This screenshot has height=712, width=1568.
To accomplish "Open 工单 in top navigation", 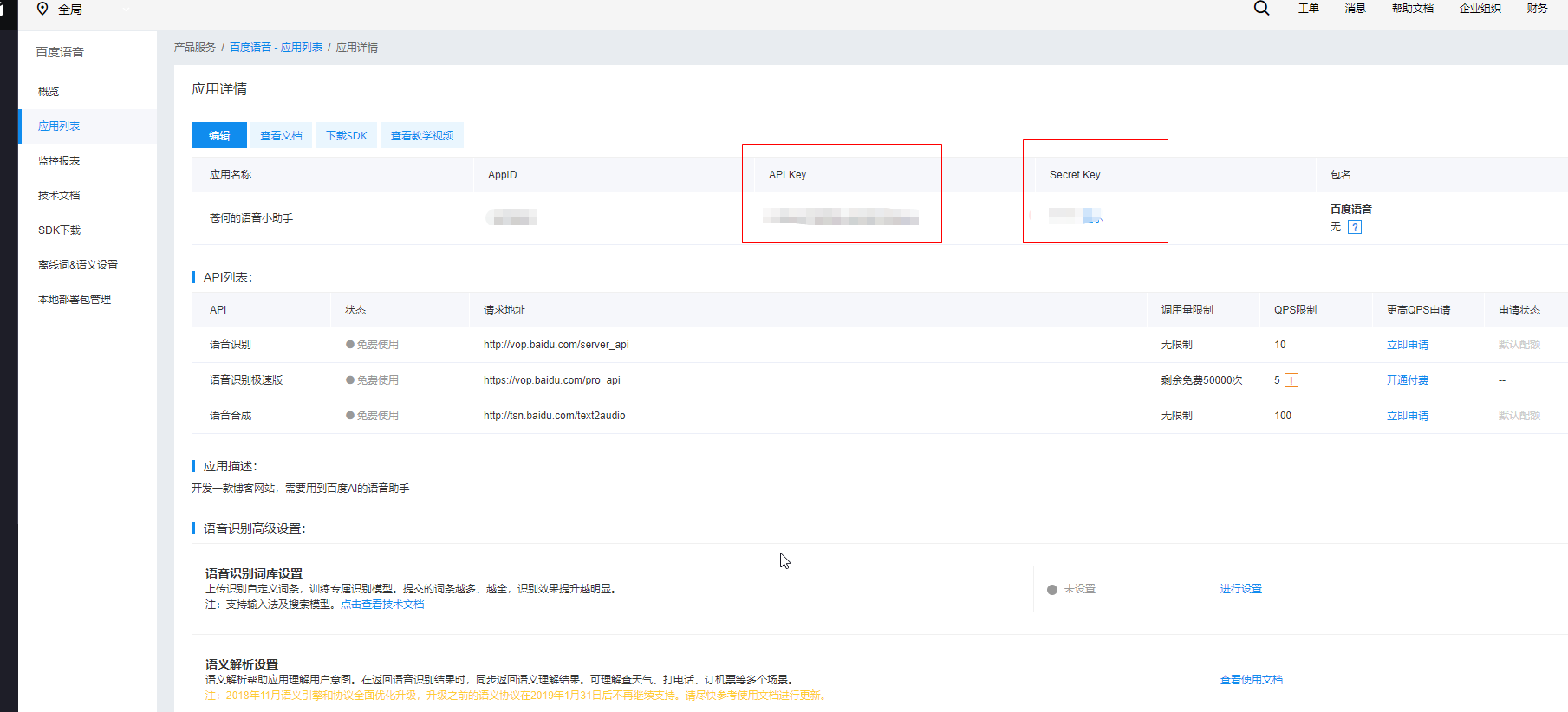I will click(x=1308, y=9).
